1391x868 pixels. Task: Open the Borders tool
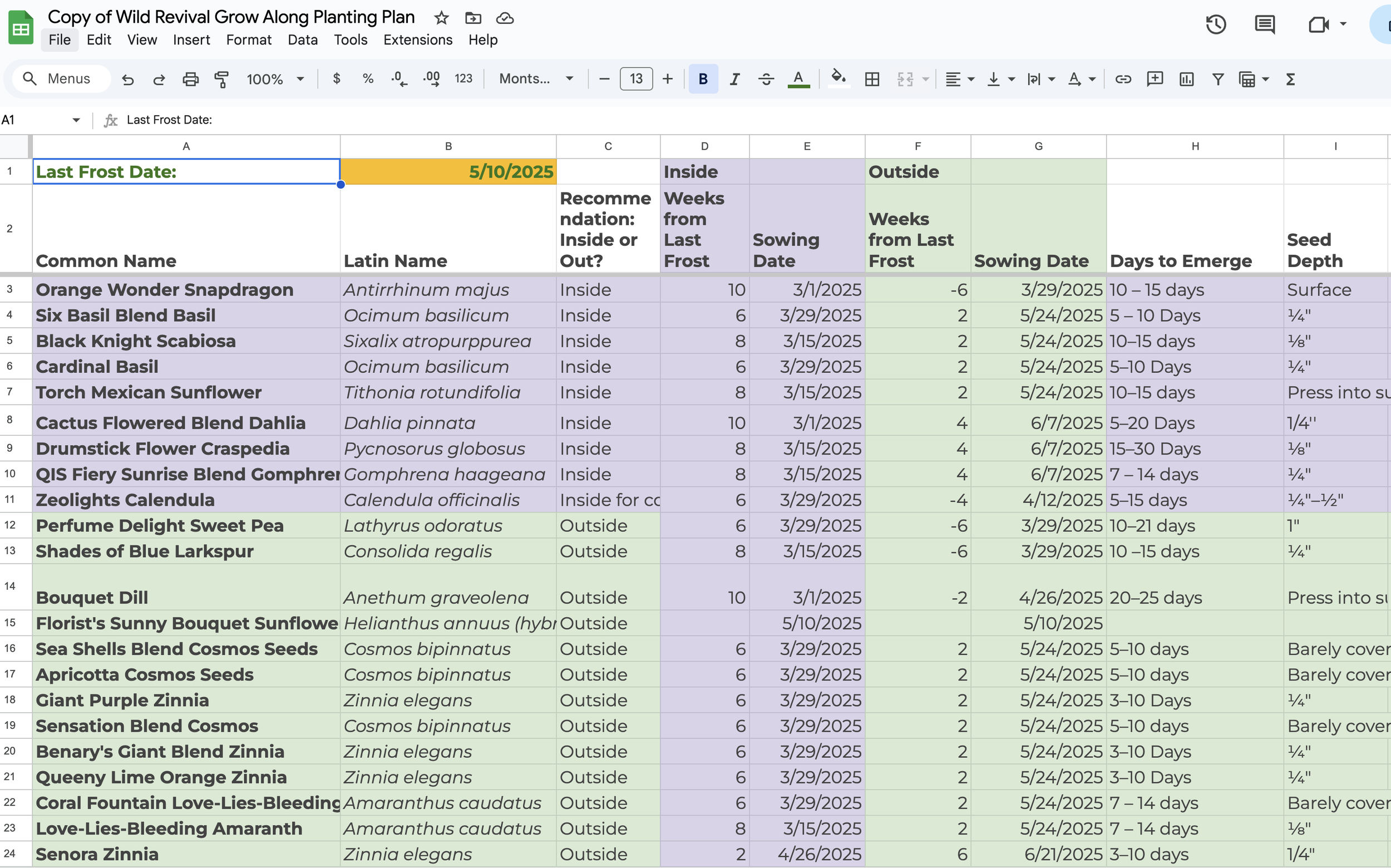(x=871, y=79)
